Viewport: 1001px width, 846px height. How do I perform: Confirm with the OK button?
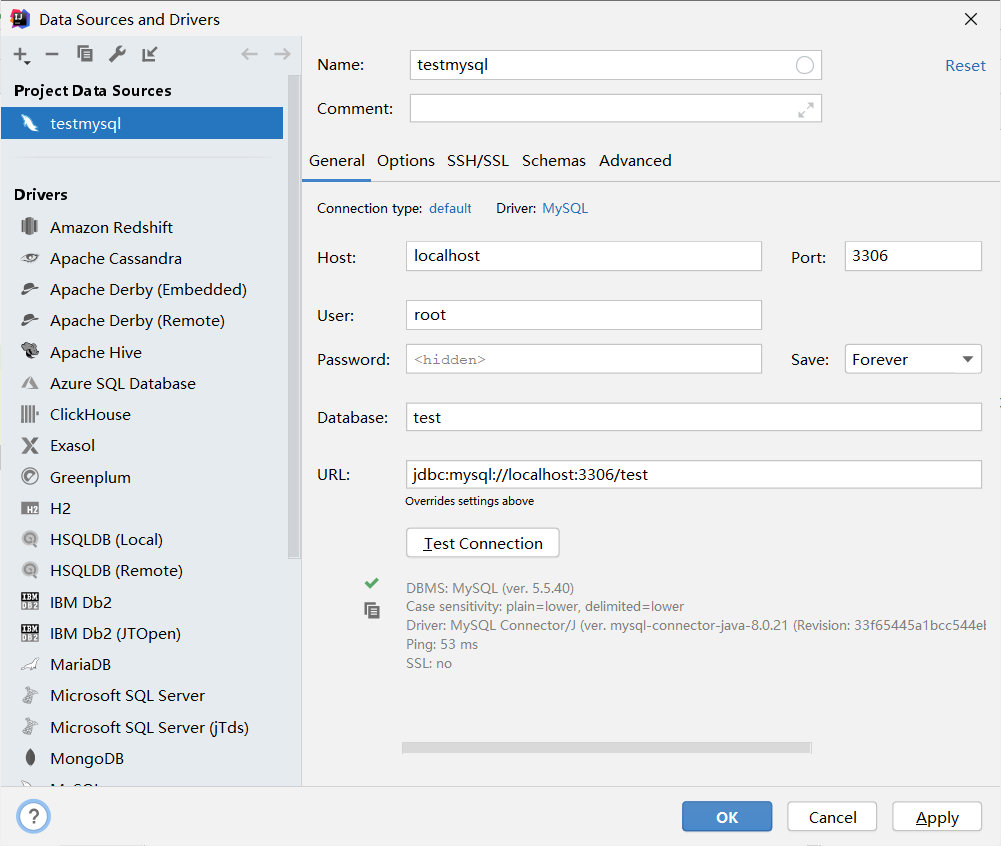(727, 817)
